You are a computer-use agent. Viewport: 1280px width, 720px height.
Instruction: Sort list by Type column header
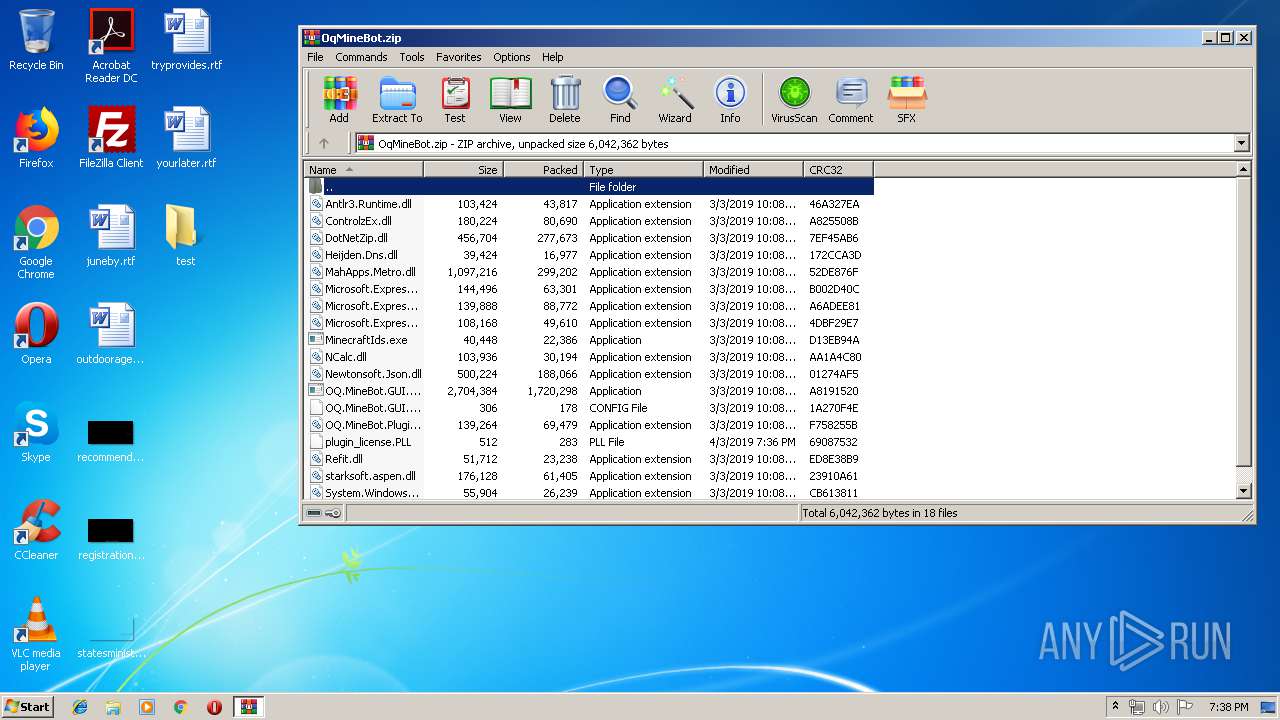[644, 169]
